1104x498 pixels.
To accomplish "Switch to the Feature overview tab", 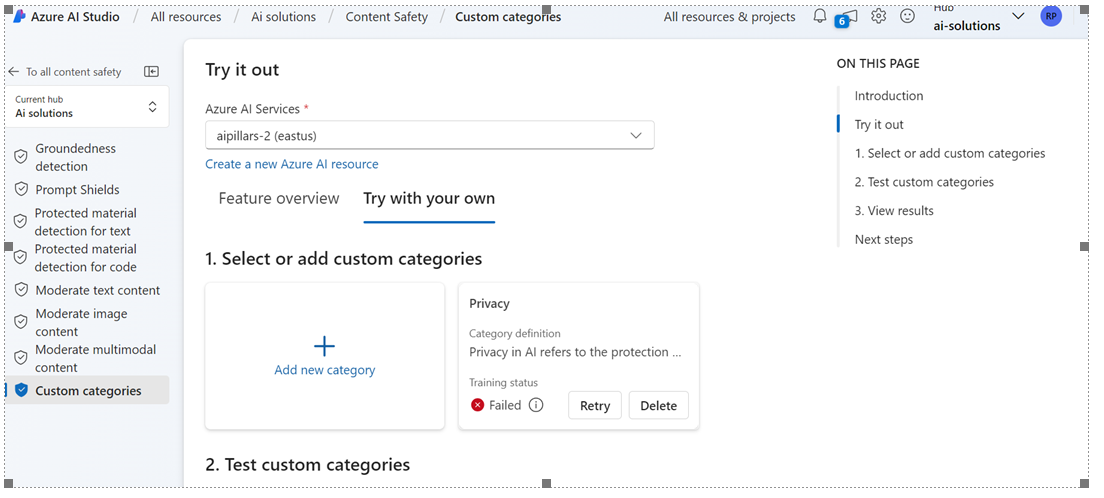I will click(x=279, y=199).
